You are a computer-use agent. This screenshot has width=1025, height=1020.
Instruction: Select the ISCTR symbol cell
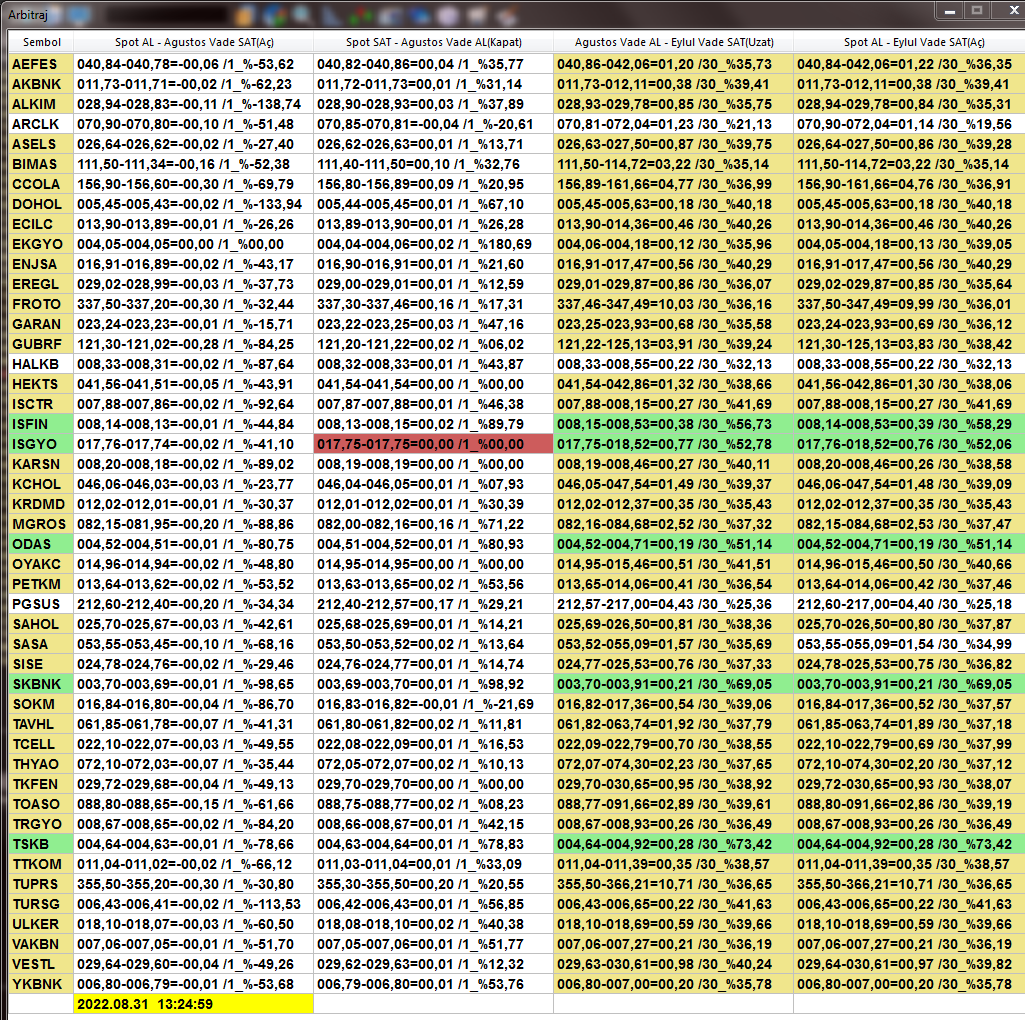tap(41, 404)
